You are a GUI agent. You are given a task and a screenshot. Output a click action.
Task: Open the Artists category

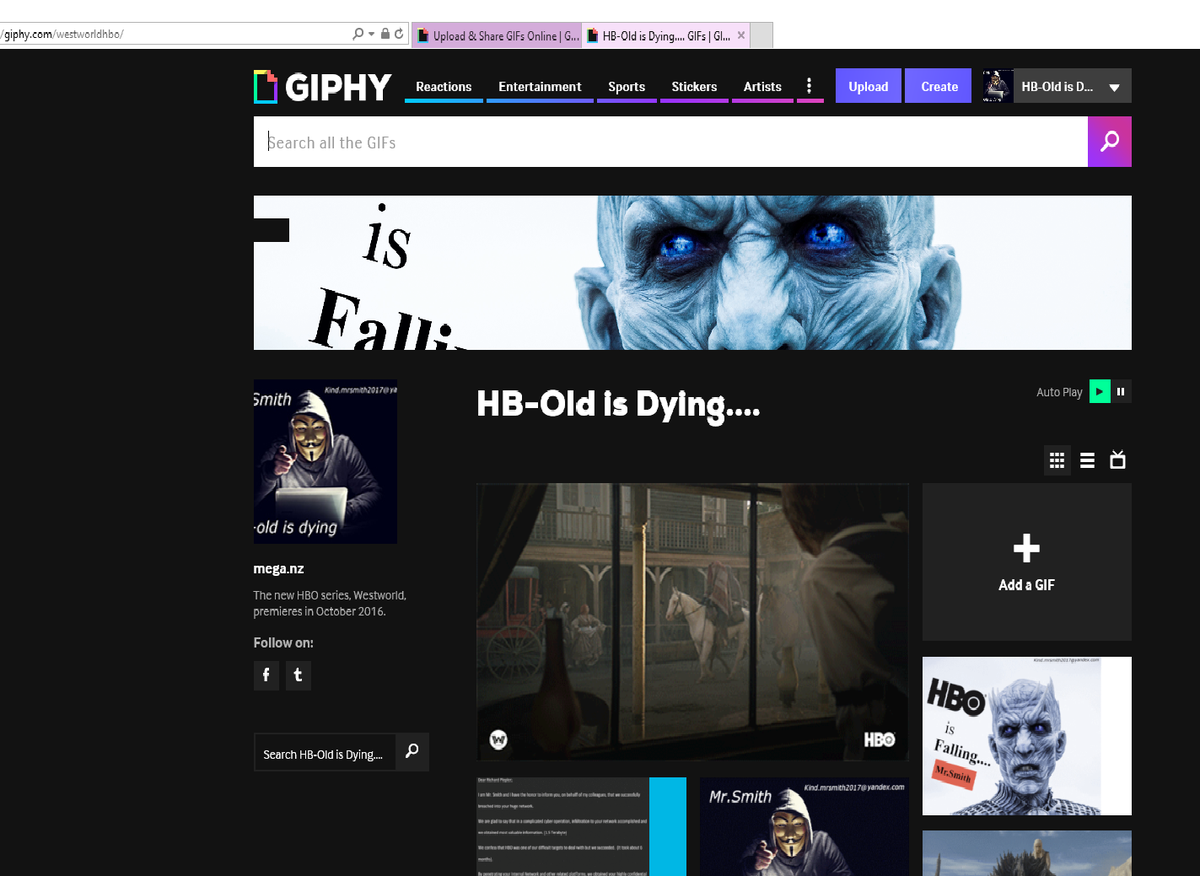(x=762, y=87)
